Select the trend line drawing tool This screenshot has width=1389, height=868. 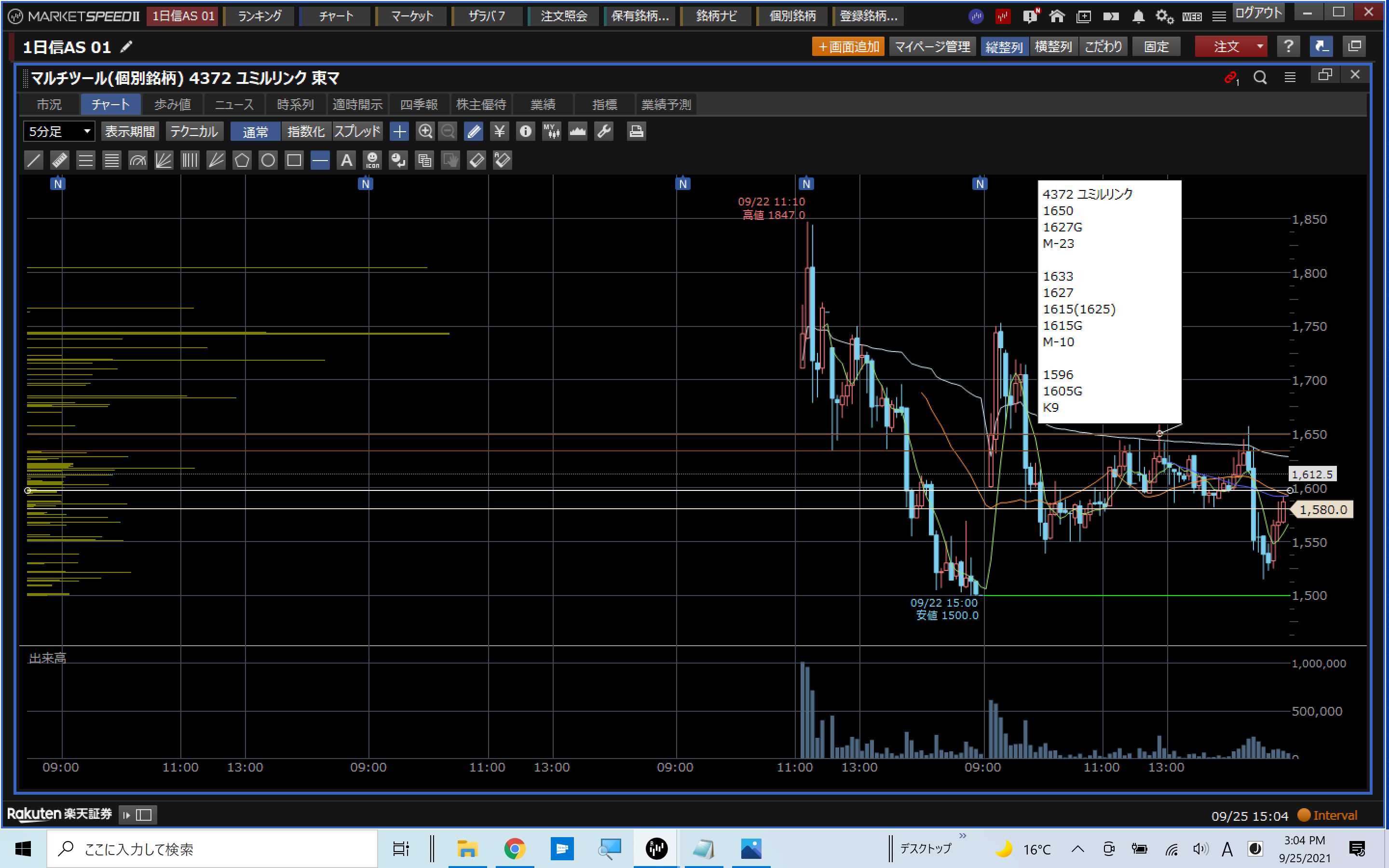(x=34, y=160)
